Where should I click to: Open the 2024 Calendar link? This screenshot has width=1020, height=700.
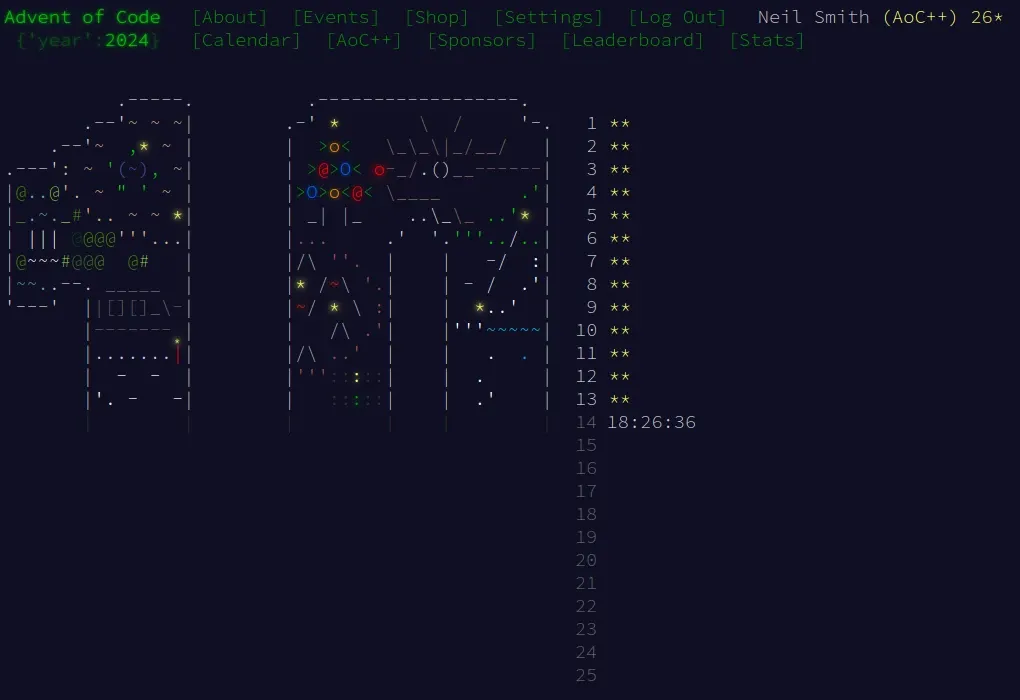tap(246, 40)
